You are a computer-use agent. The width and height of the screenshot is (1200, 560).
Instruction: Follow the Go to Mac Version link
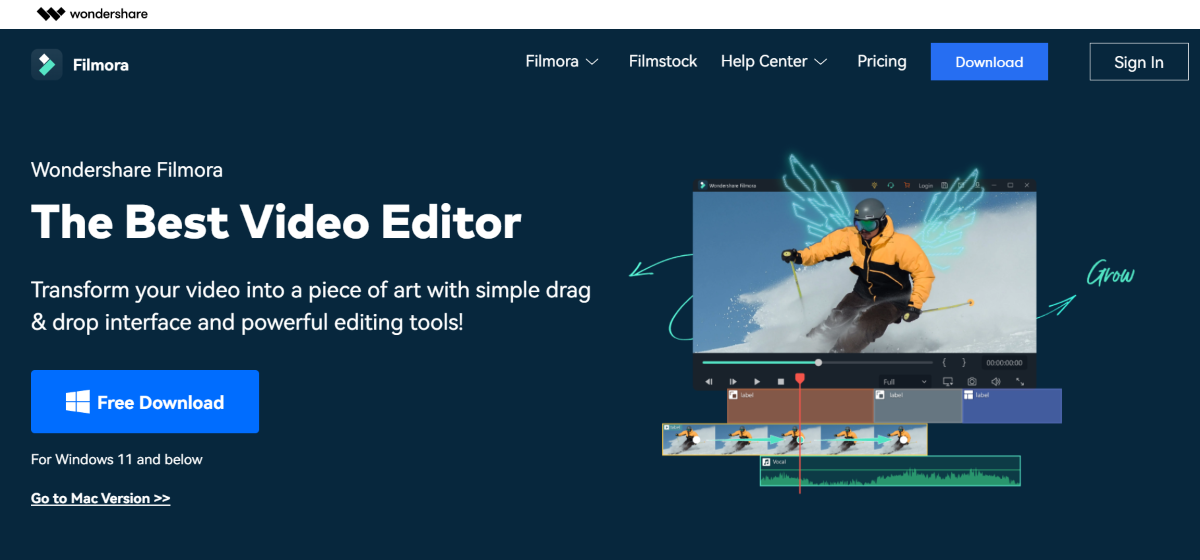100,498
